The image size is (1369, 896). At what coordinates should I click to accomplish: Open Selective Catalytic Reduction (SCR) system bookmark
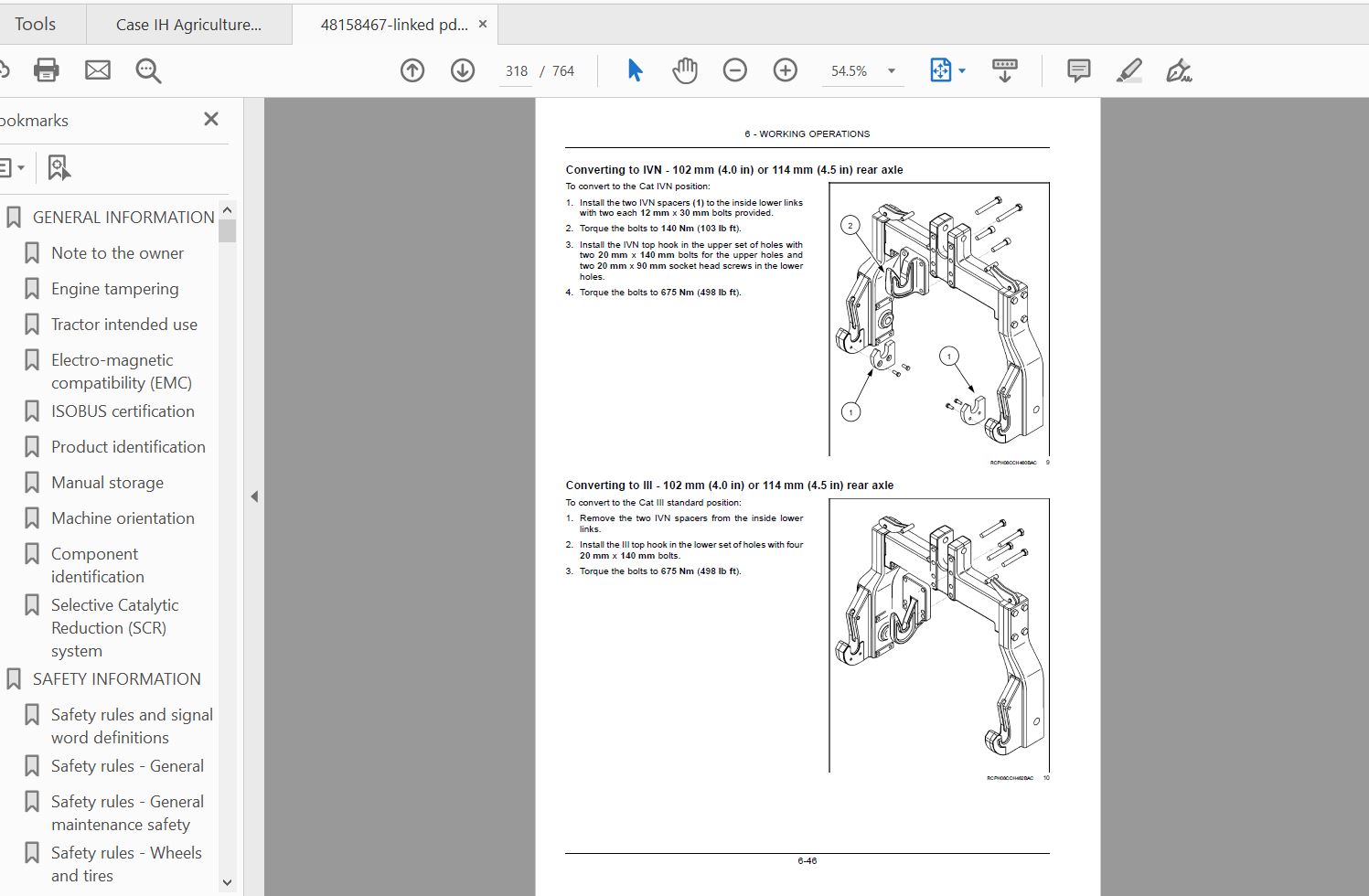click(x=115, y=627)
